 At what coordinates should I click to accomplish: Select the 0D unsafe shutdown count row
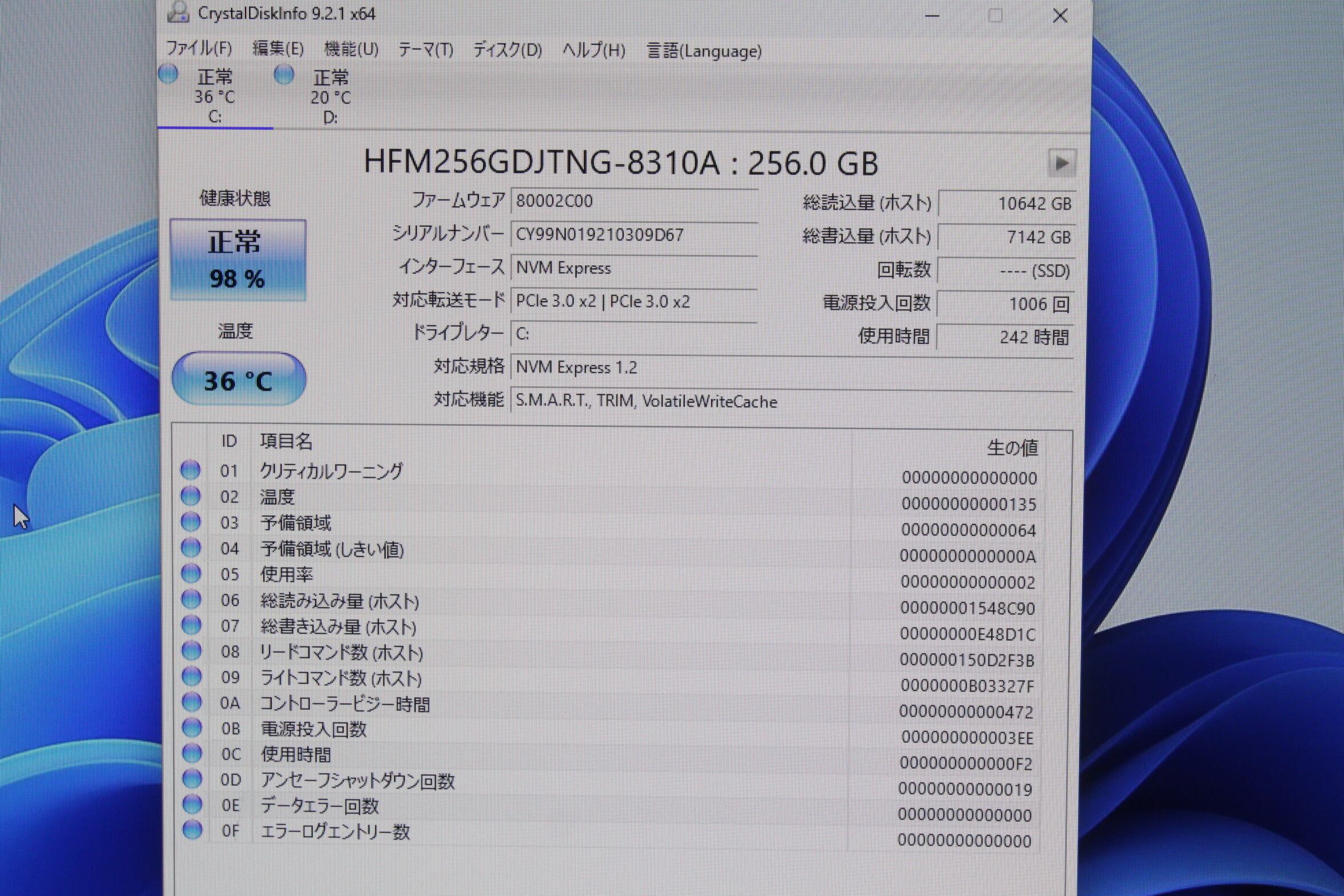pyautogui.click(x=357, y=780)
